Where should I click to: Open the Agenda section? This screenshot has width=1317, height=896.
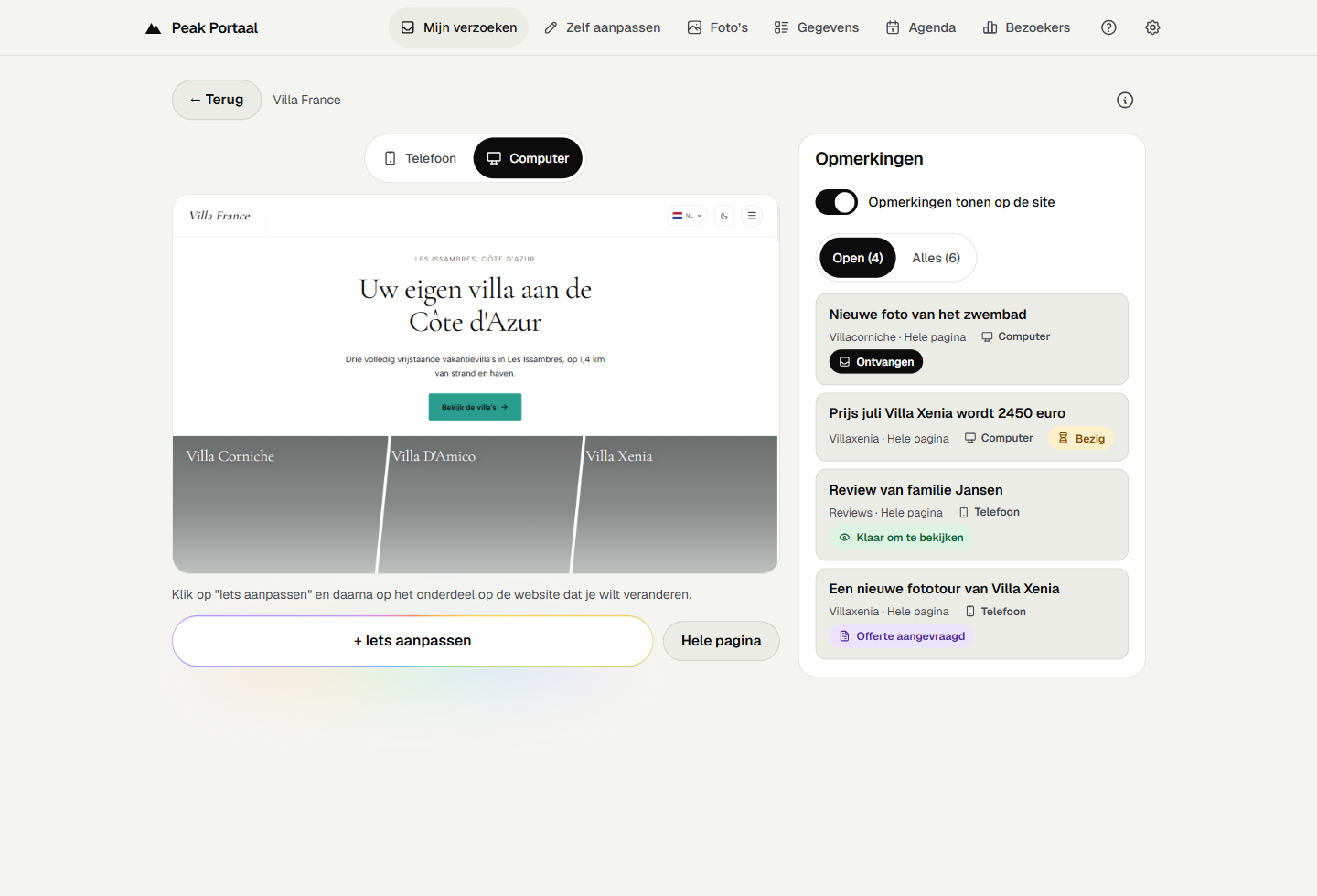coord(921,27)
